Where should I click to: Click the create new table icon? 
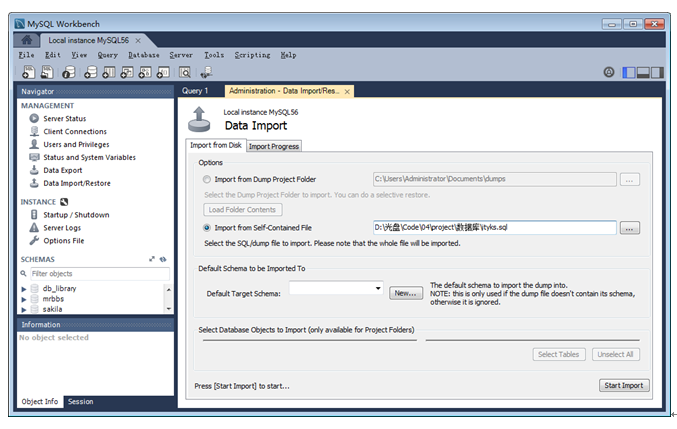pos(109,73)
